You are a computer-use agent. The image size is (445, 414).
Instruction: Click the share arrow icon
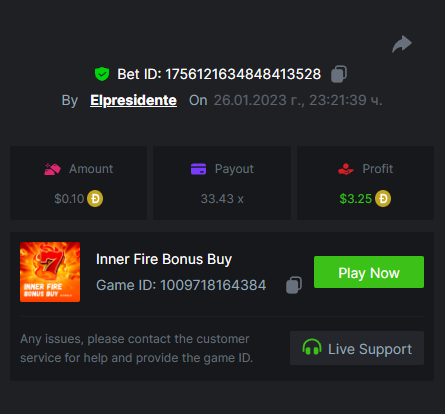[x=402, y=44]
